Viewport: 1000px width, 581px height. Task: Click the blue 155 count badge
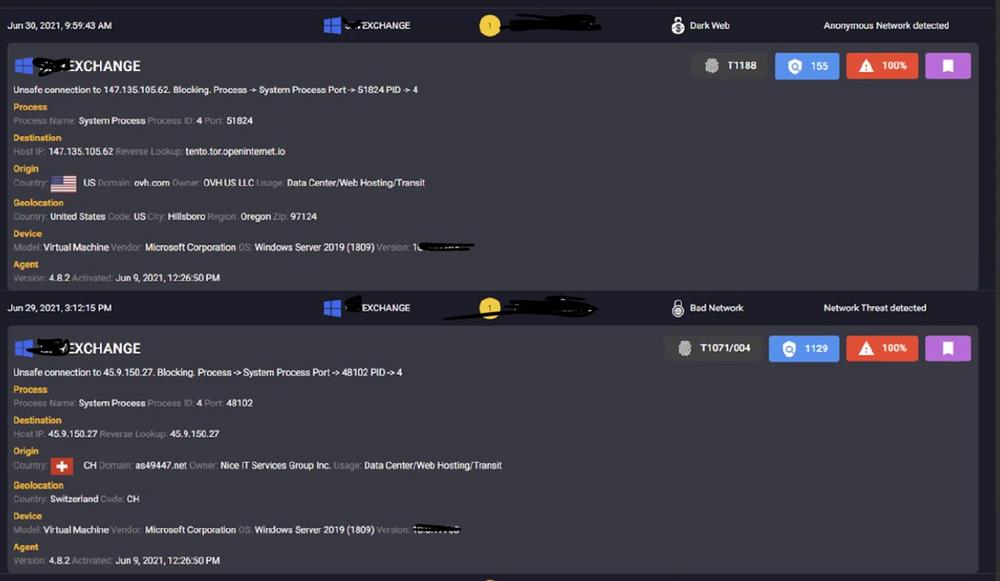pyautogui.click(x=807, y=66)
